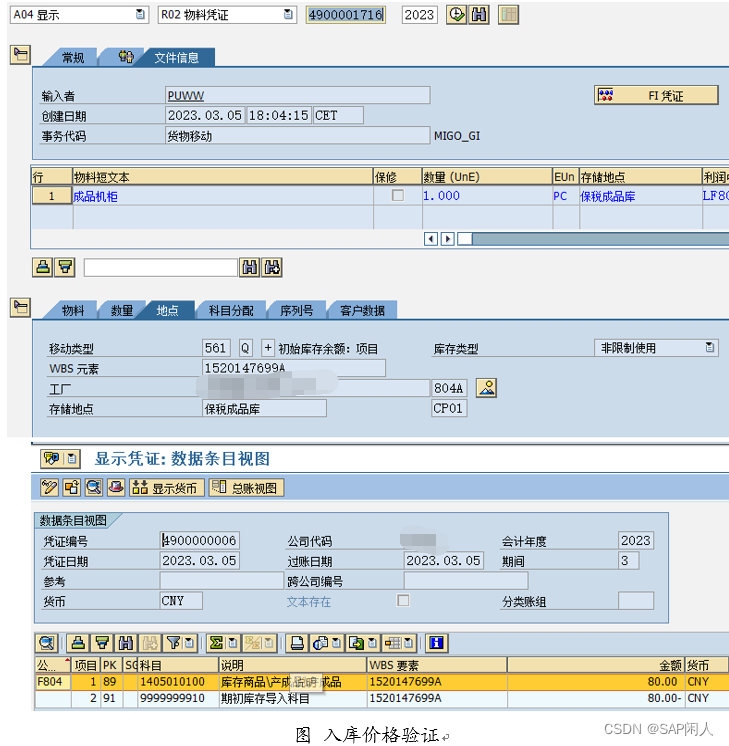
Task: Select the 期初库存导入科目 line item row
Action: point(381,698)
